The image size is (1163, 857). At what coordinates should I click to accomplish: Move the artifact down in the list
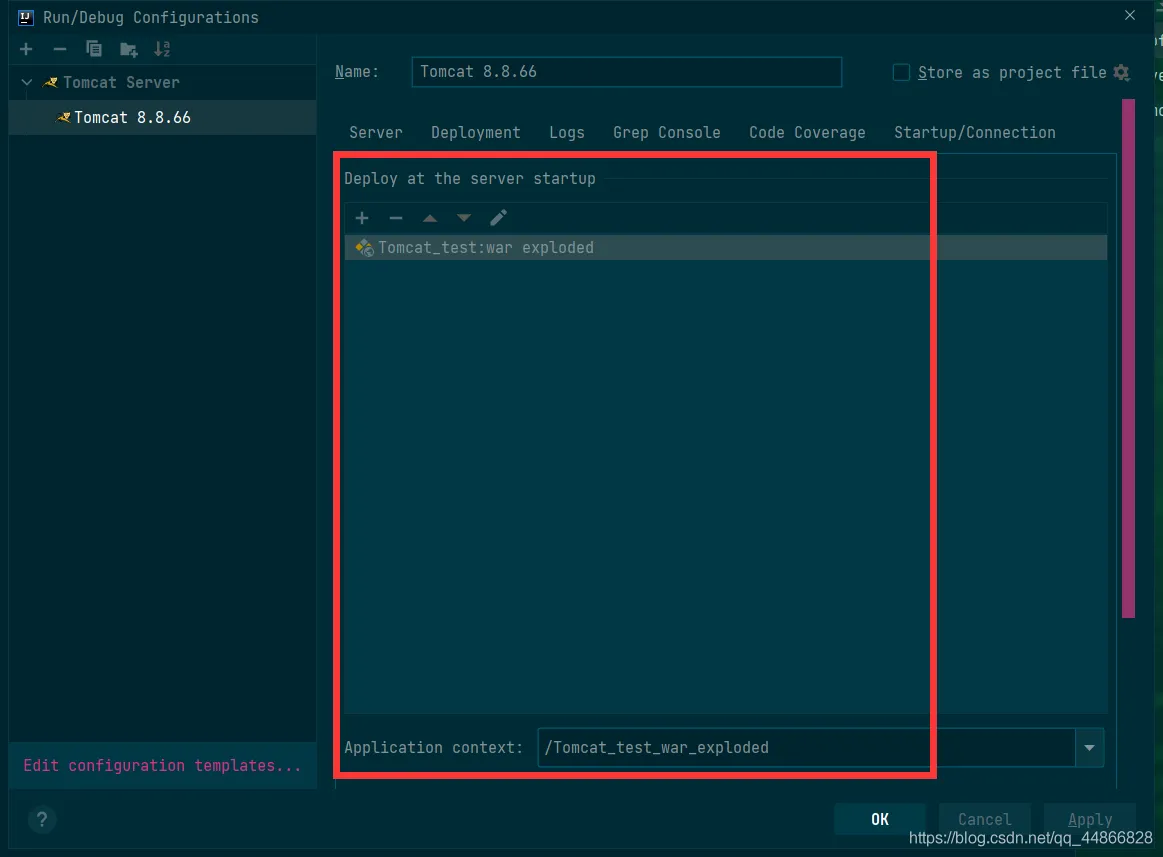[x=464, y=218]
